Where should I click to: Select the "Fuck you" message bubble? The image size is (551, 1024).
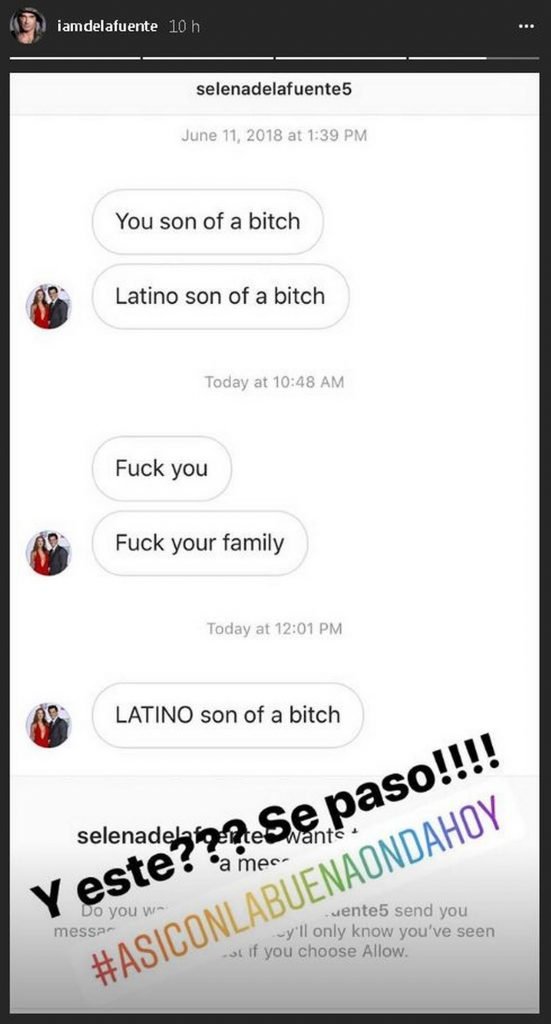coord(161,469)
